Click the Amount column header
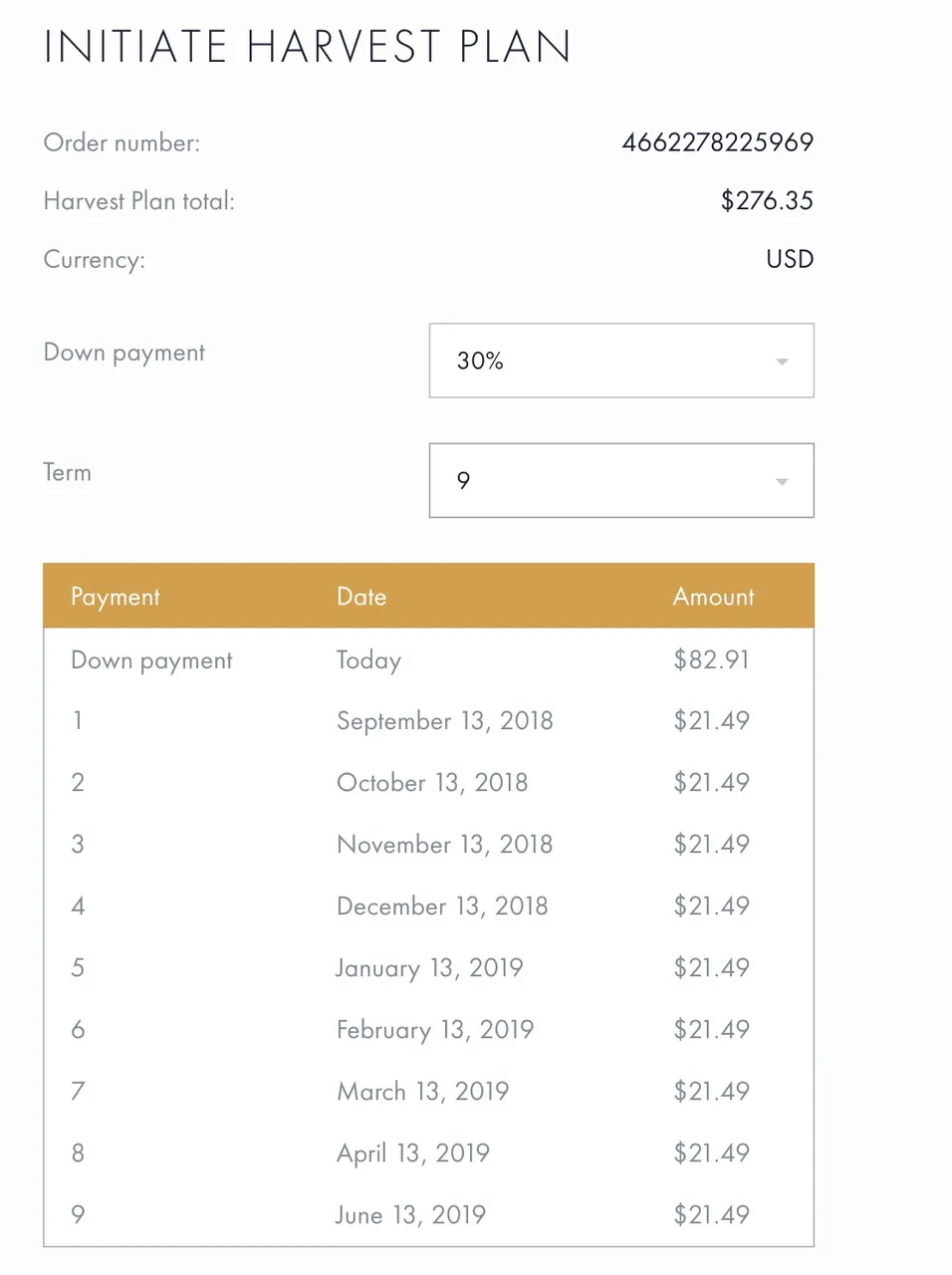952x1275 pixels. point(714,597)
